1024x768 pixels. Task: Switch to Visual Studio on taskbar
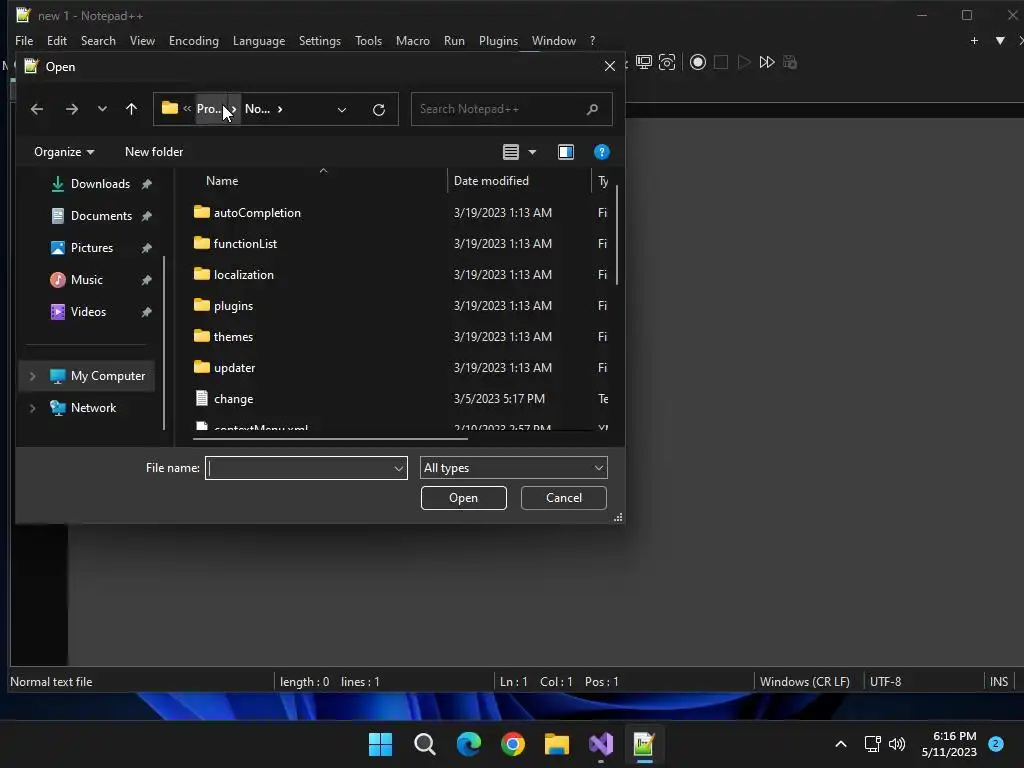[x=601, y=744]
